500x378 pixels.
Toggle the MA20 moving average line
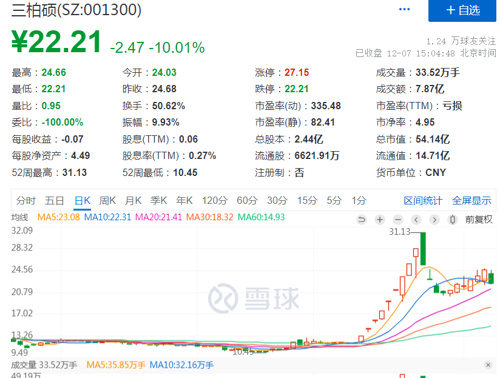[158, 217]
